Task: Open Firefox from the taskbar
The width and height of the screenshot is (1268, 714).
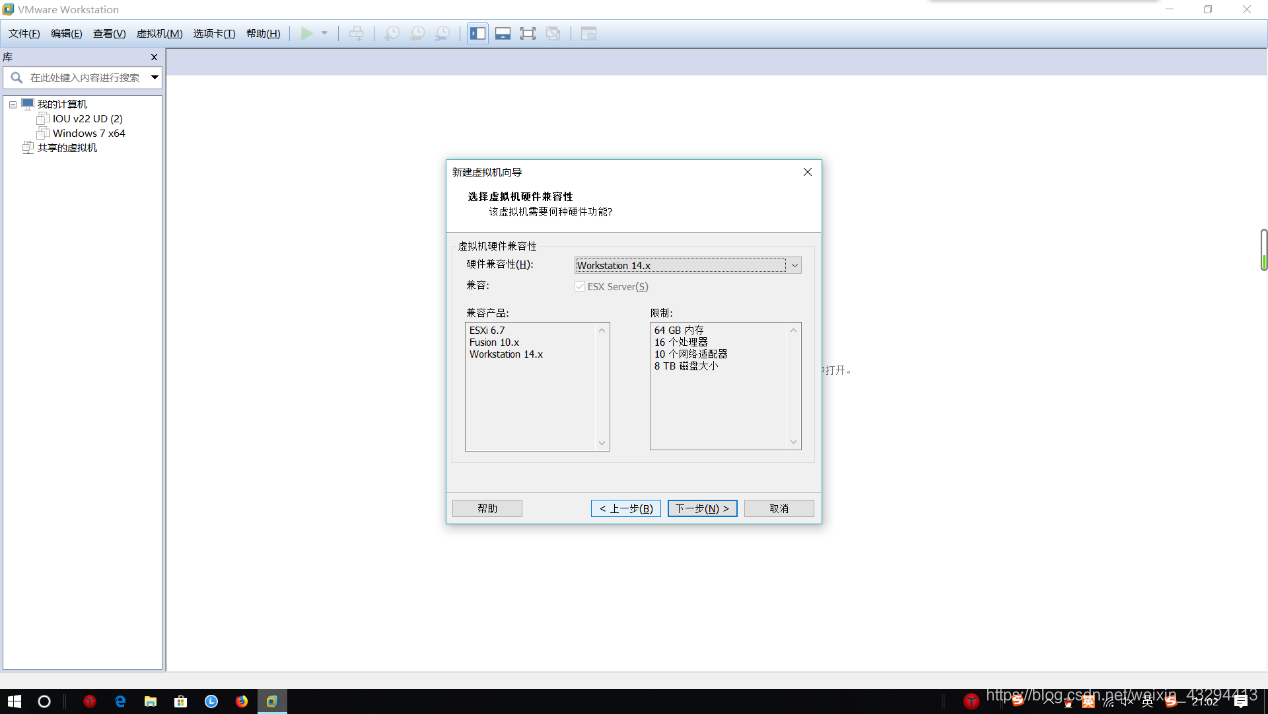Action: pyautogui.click(x=242, y=702)
